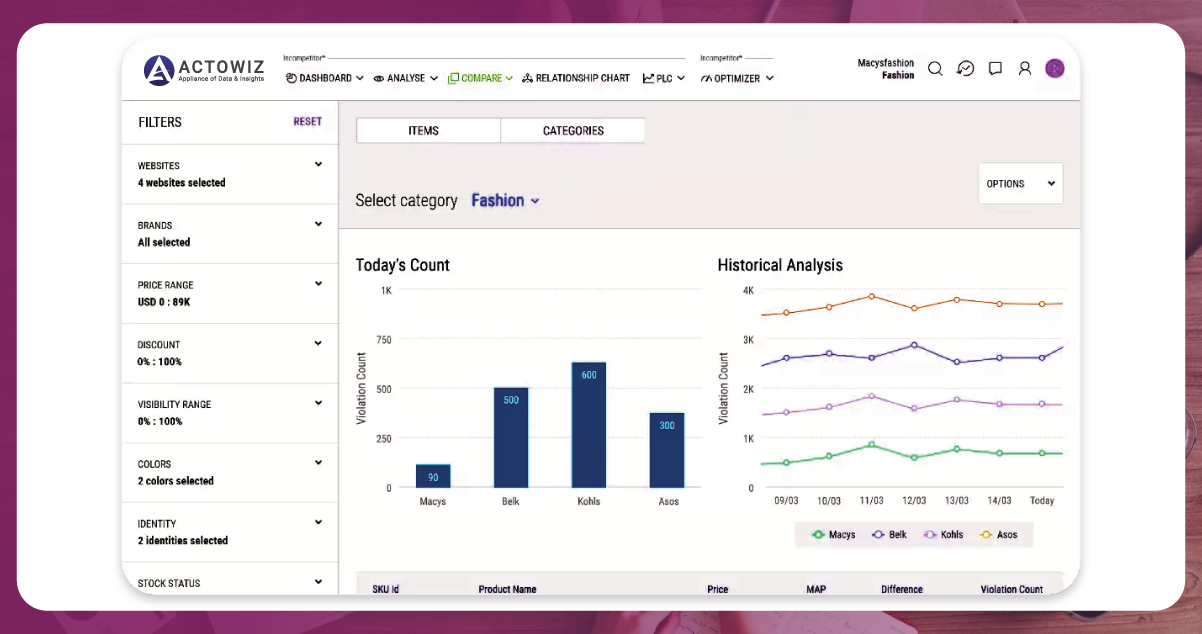Toggle Asos series in legend
Image resolution: width=1202 pixels, height=634 pixels.
pos(998,535)
